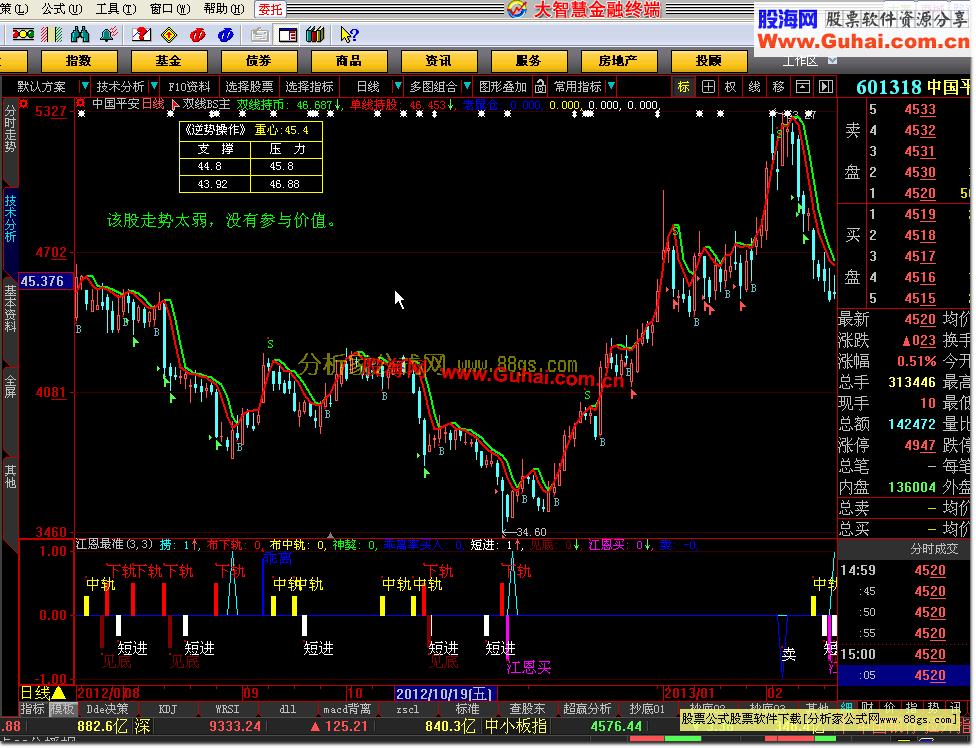Click the F10资料 toolbar item
The height and width of the screenshot is (748, 976).
[x=189, y=86]
